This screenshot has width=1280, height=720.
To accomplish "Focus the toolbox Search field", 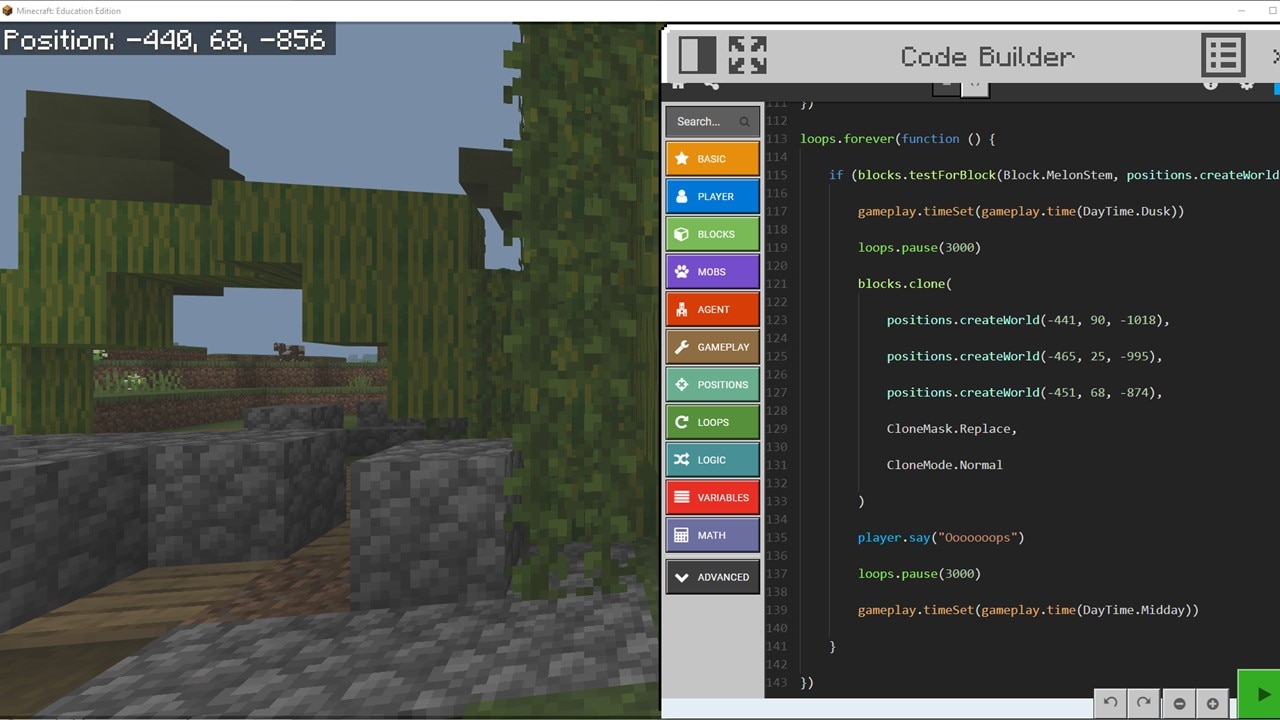I will 712,122.
